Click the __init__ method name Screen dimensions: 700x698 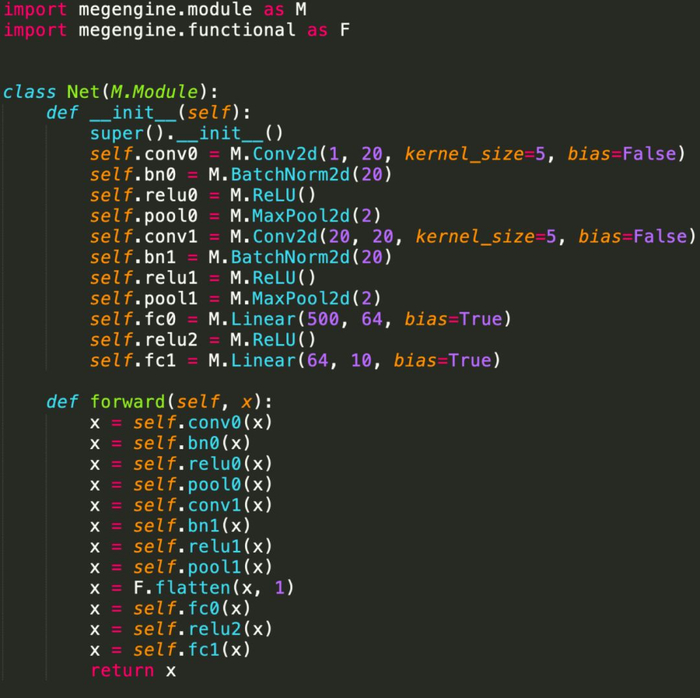click(133, 112)
